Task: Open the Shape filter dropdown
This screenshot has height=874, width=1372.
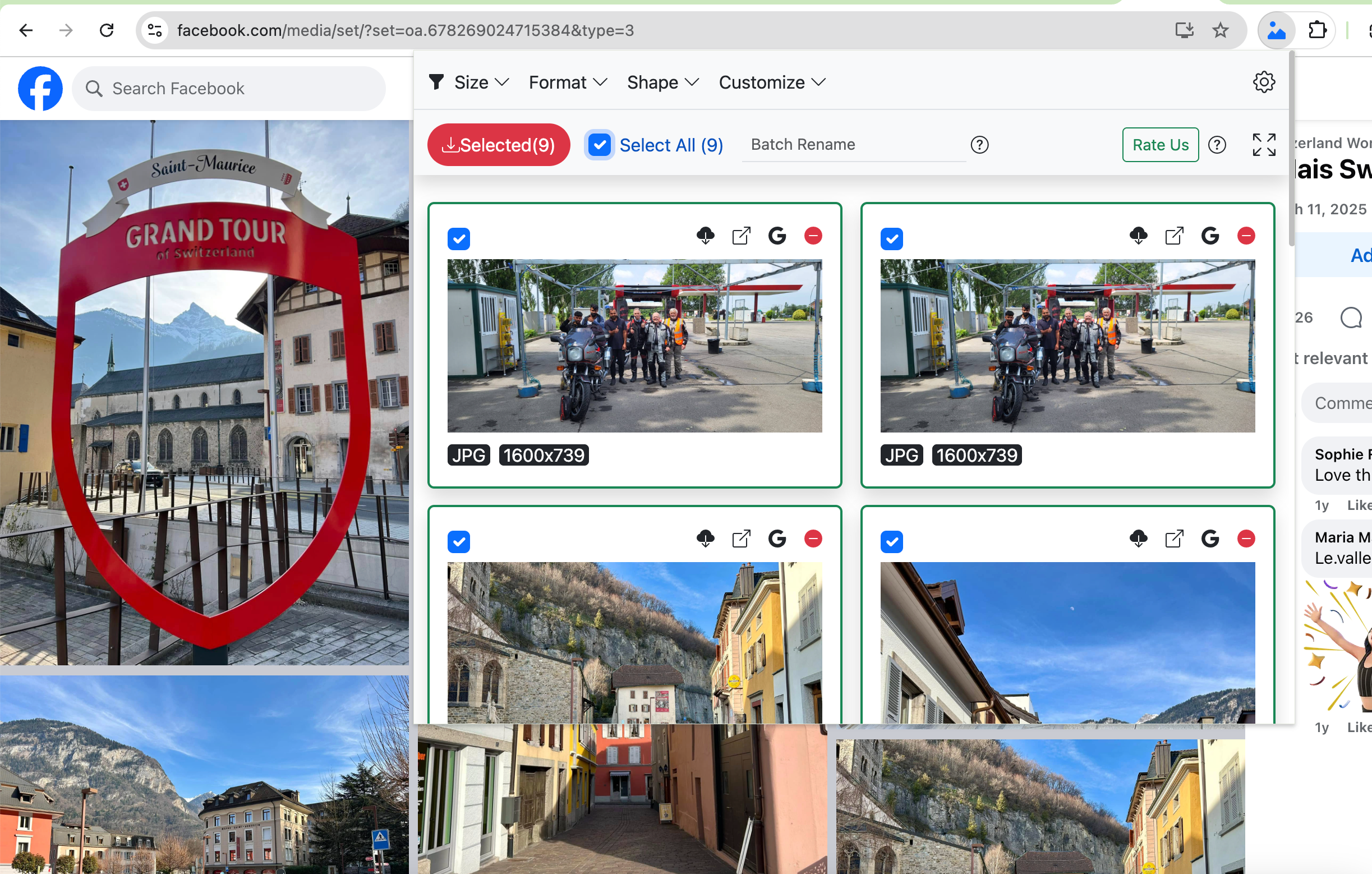Action: point(663,82)
